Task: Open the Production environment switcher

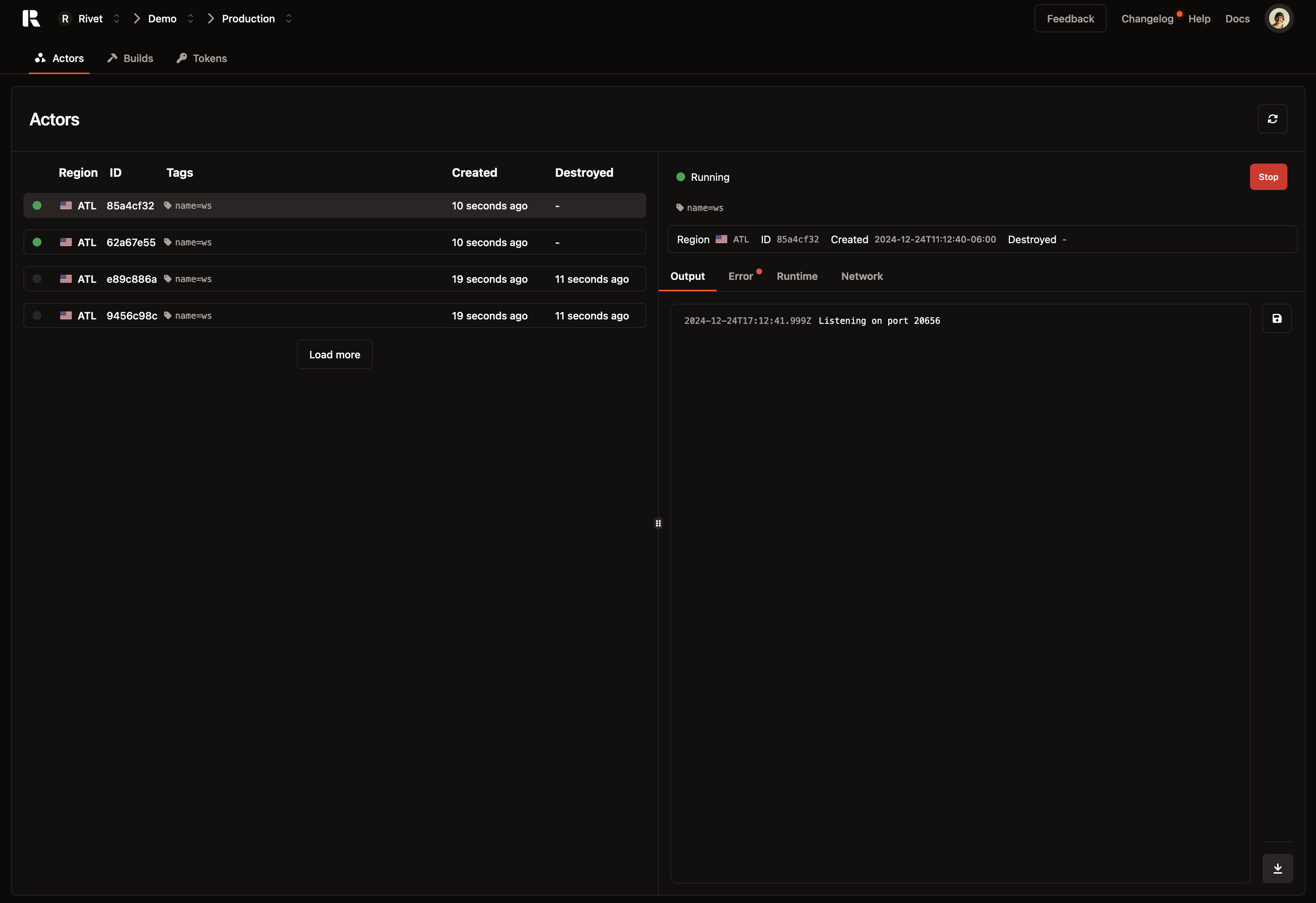Action: click(289, 19)
